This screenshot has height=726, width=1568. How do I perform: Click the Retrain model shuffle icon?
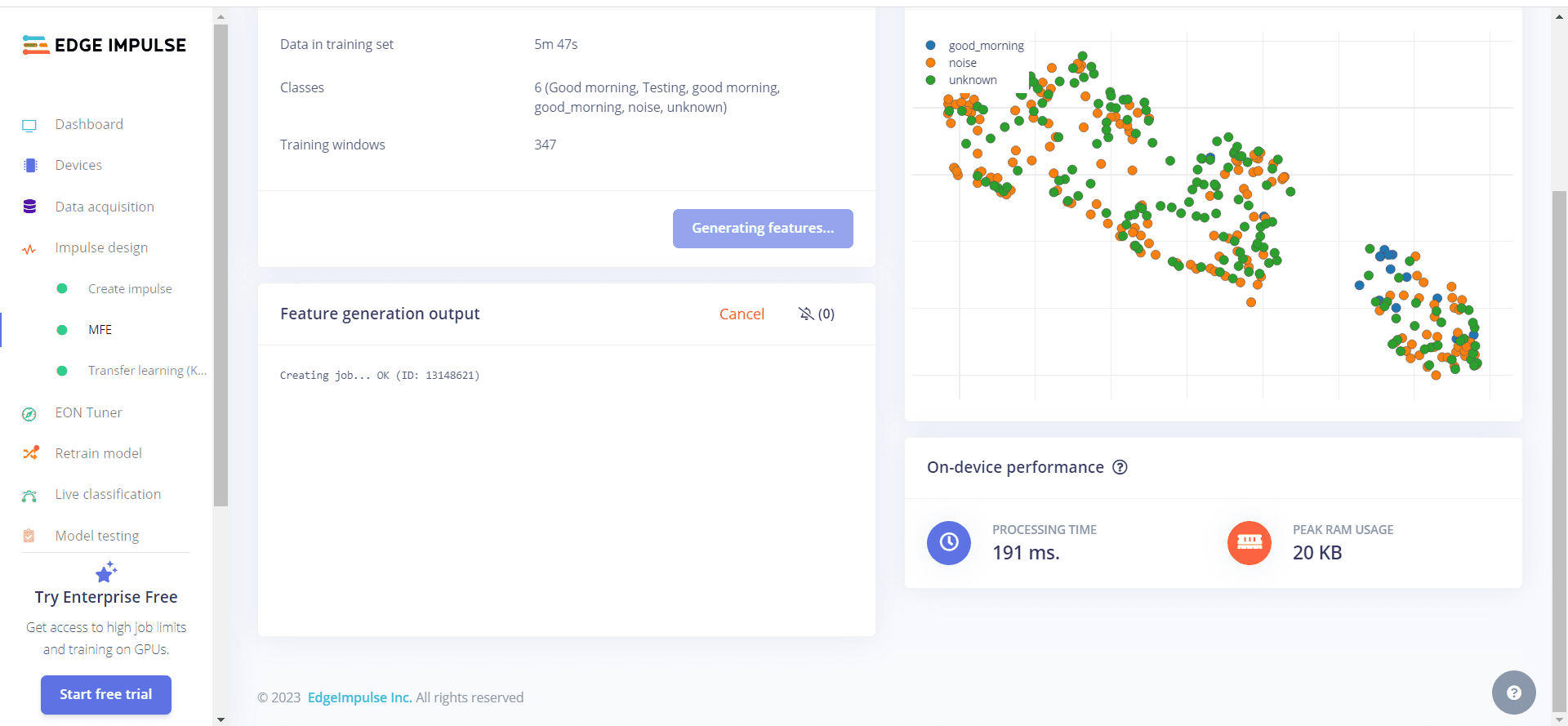click(x=30, y=453)
